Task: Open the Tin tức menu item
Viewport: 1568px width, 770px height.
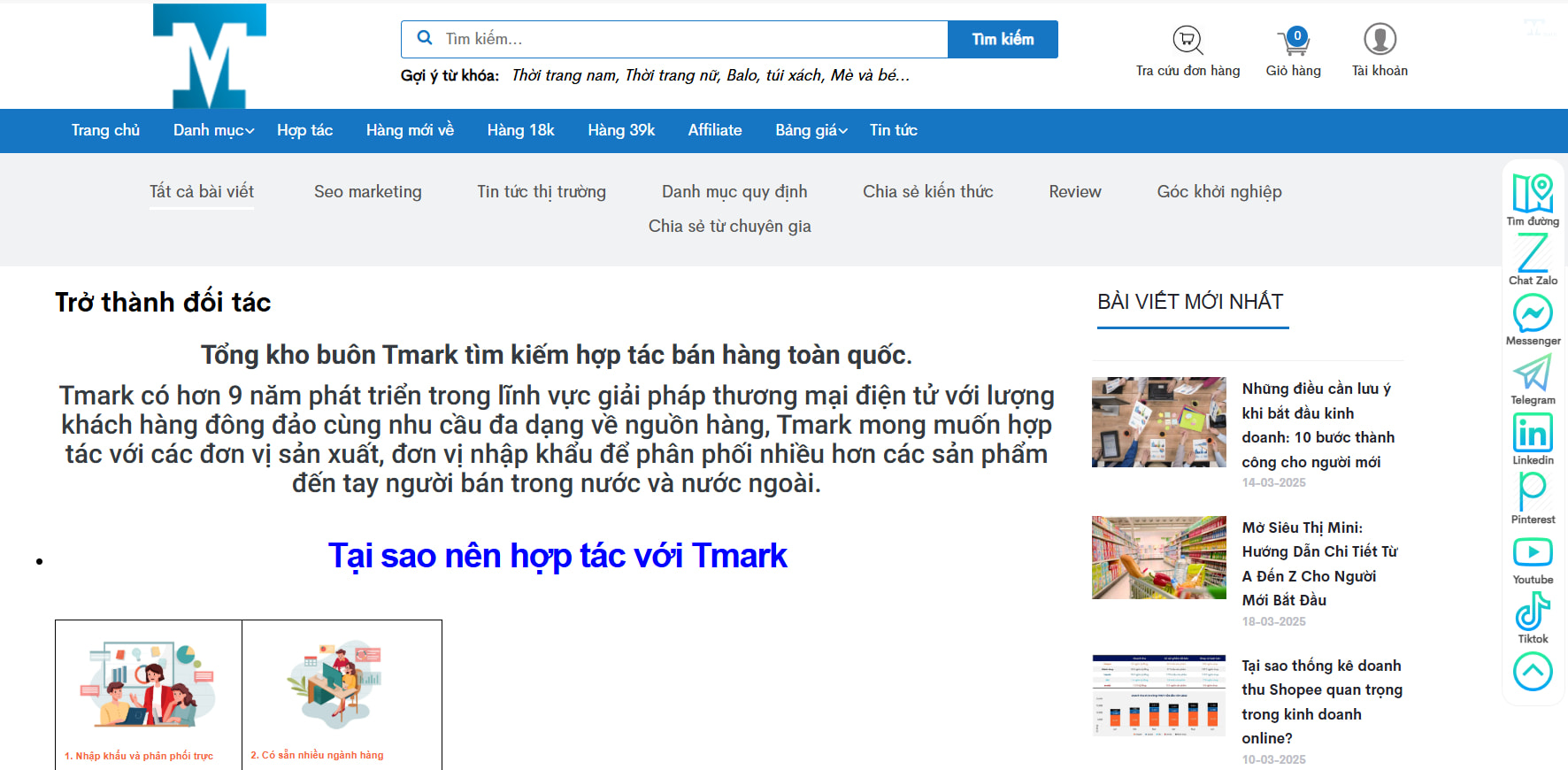Action: [893, 130]
